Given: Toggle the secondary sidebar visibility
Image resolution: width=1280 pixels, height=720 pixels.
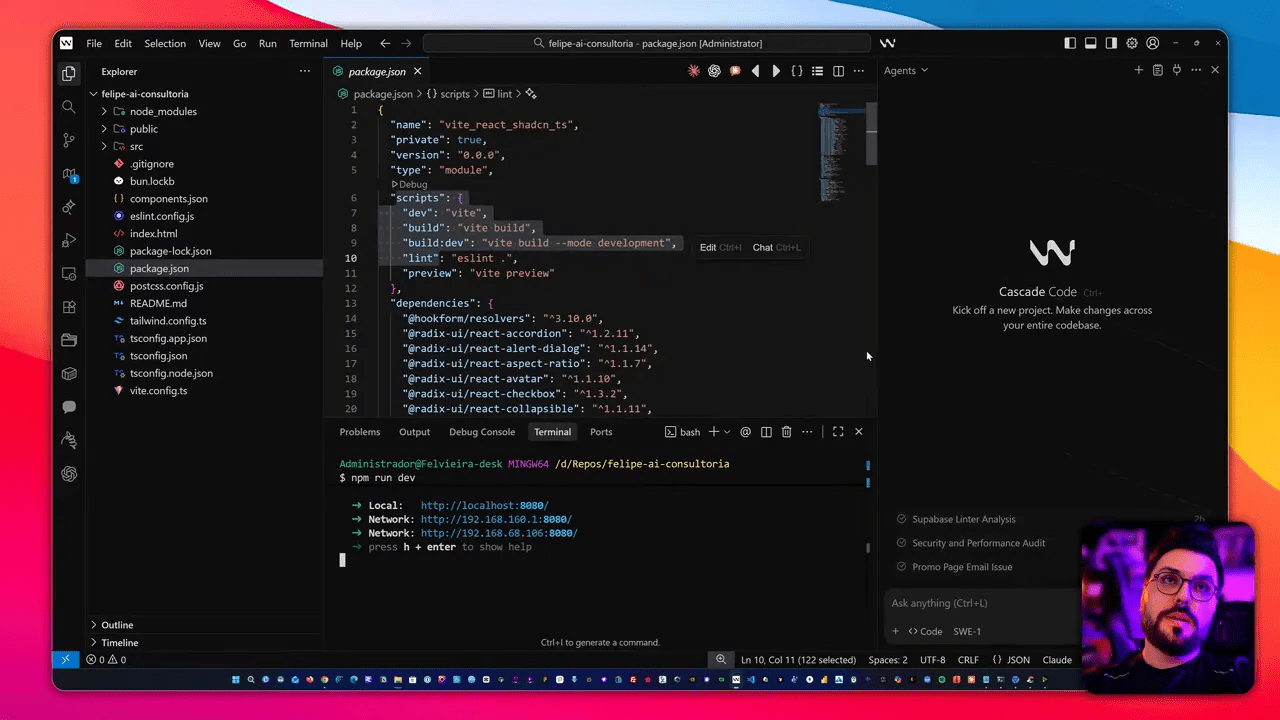Looking at the screenshot, I should pyautogui.click(x=1111, y=43).
